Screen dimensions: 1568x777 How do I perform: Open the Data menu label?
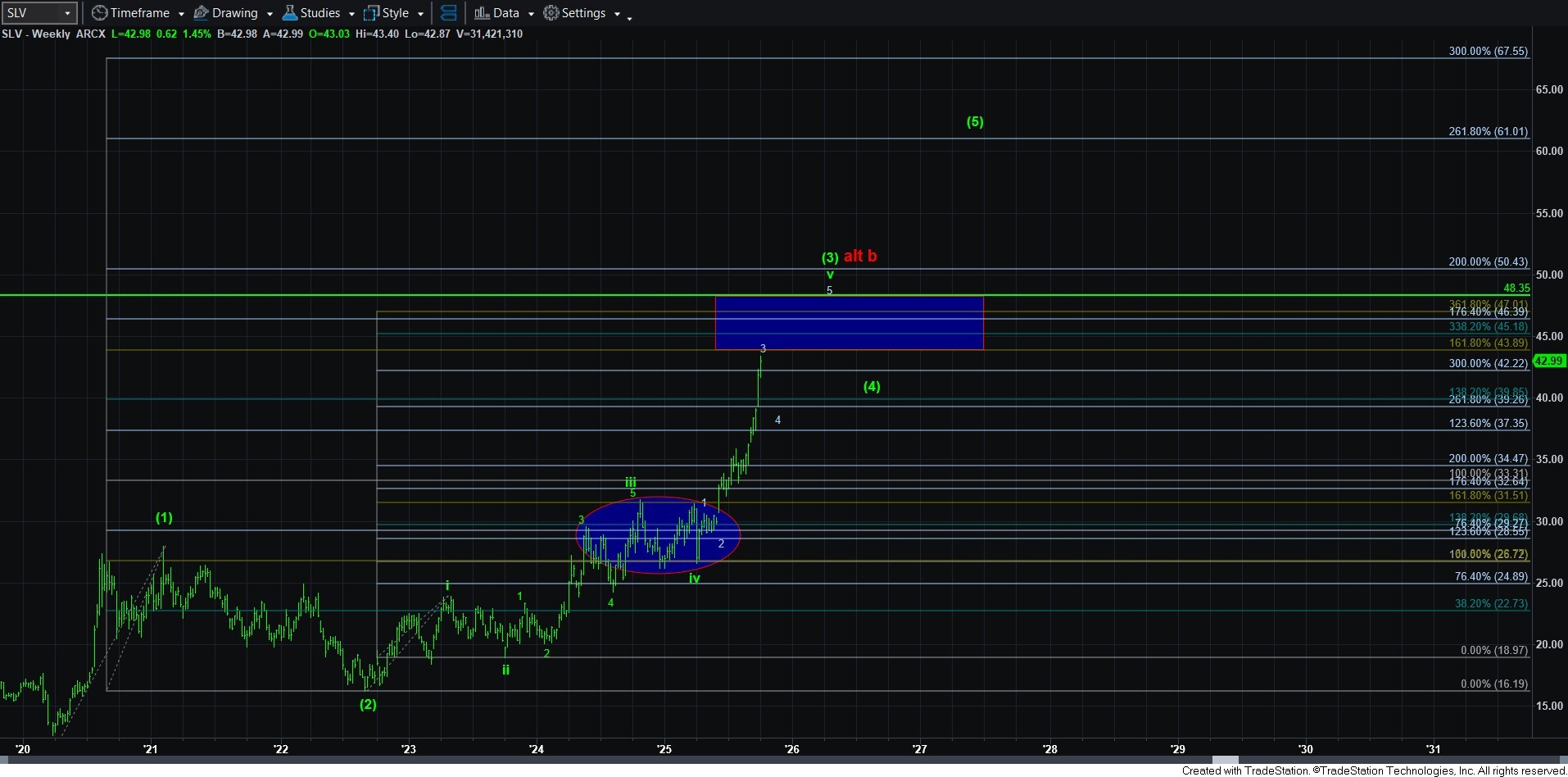[506, 13]
